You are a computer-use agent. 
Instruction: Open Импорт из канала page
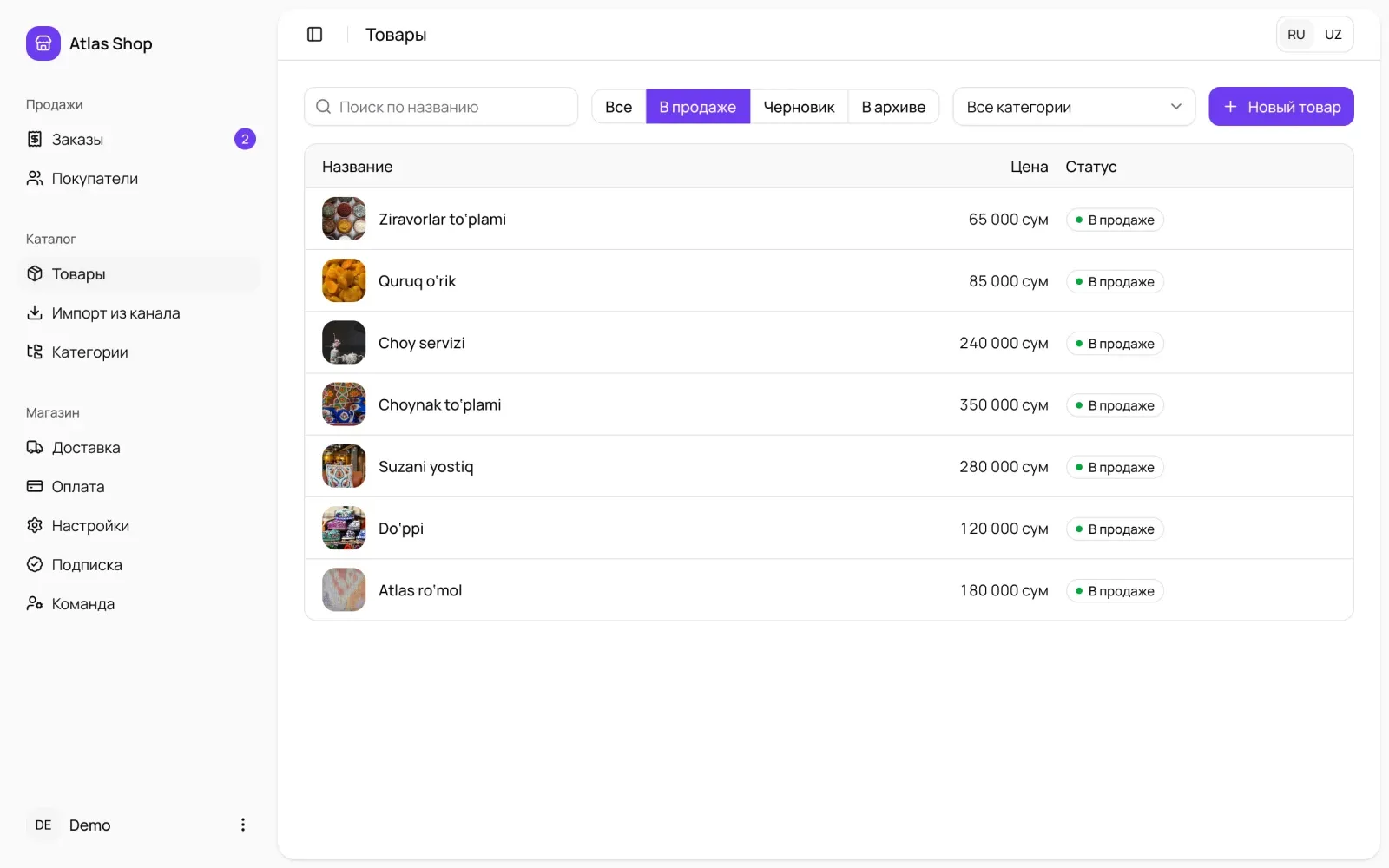(139, 312)
